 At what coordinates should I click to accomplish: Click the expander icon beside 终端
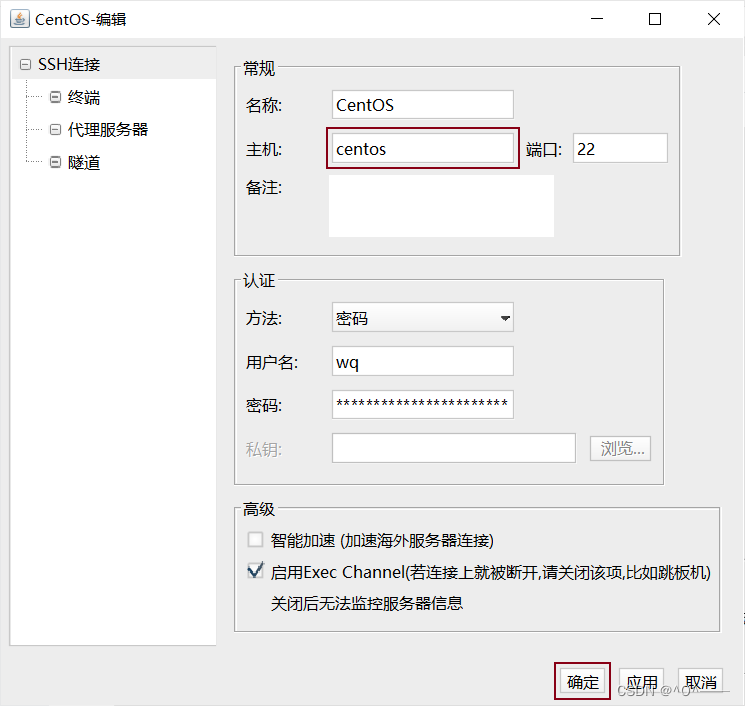pyautogui.click(x=55, y=97)
